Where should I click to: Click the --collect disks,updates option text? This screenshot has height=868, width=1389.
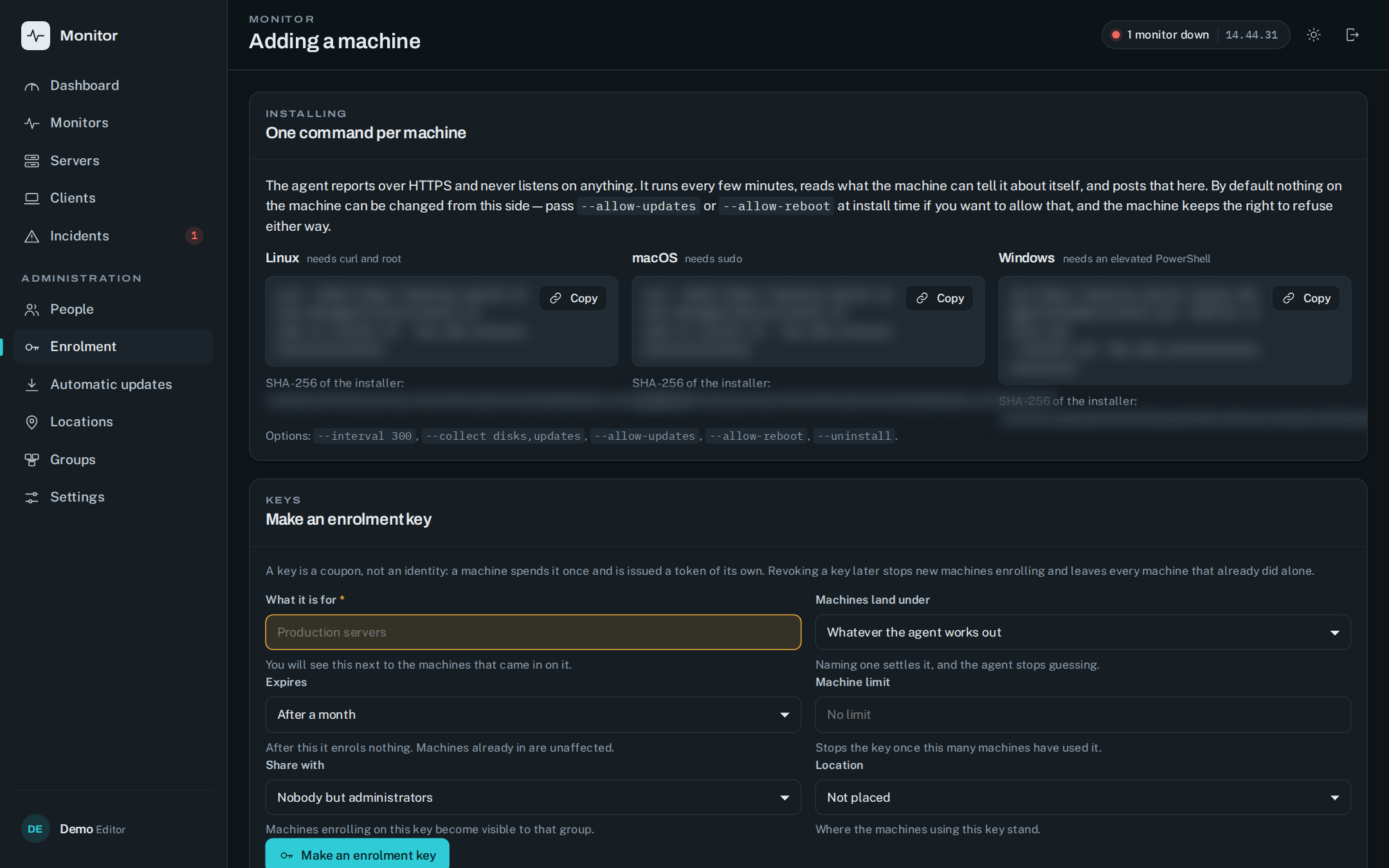pos(504,436)
